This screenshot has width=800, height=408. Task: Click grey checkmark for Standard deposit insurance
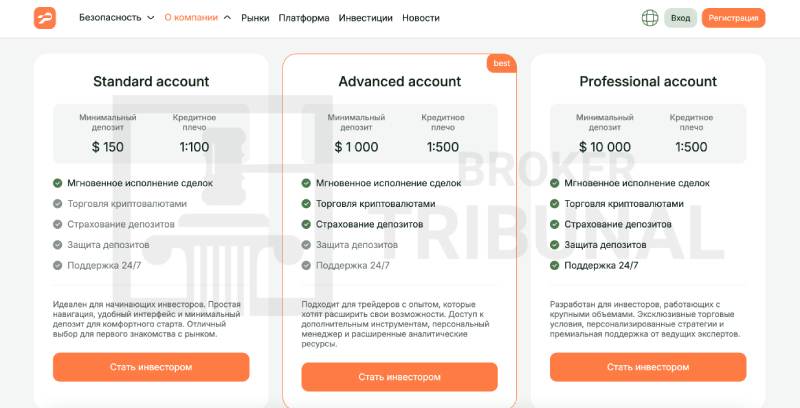58,224
